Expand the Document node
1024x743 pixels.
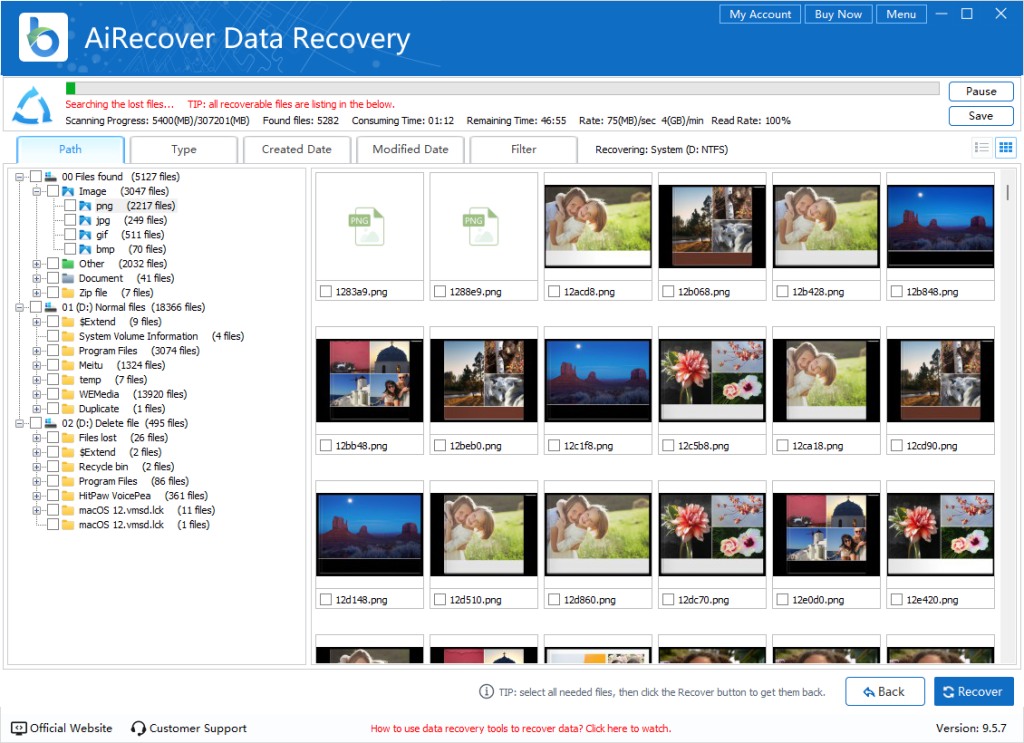35,278
